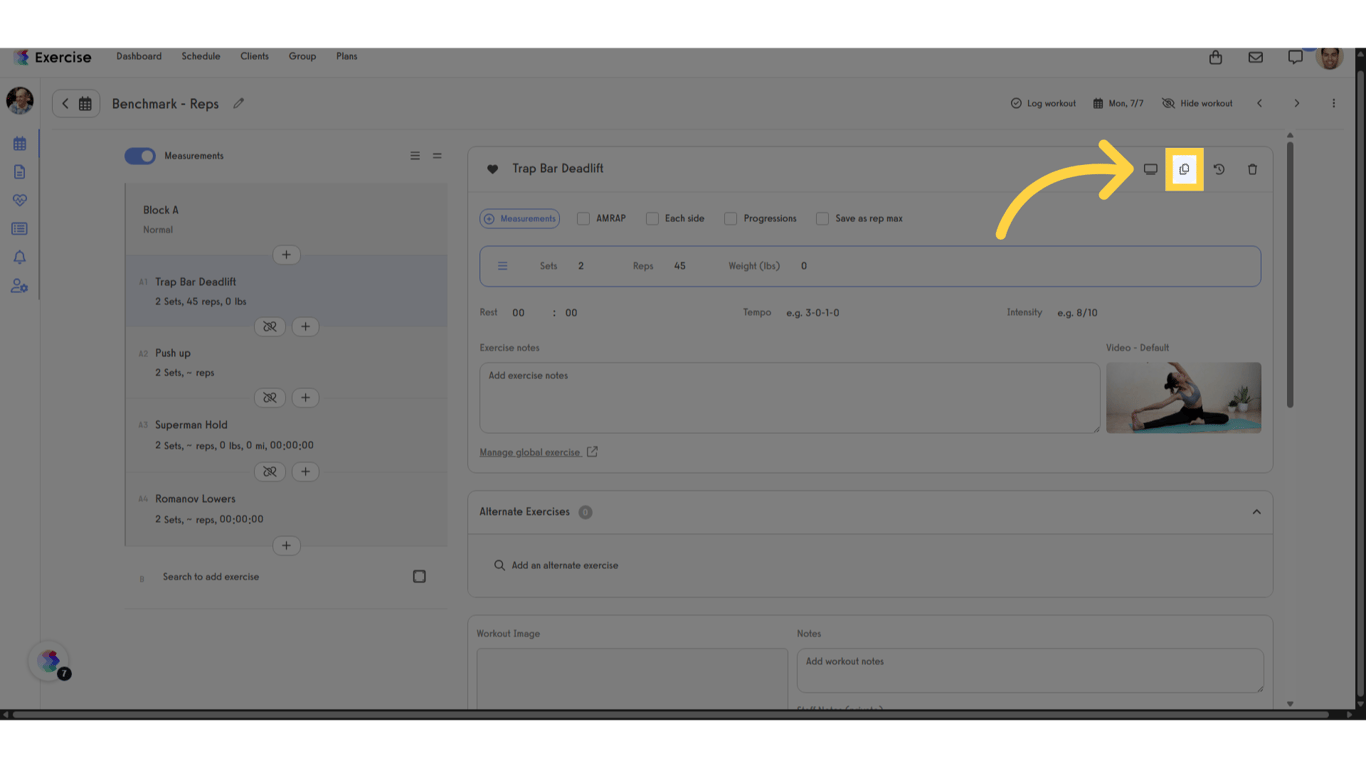Click the drag handle in the Sets row

coord(503,266)
